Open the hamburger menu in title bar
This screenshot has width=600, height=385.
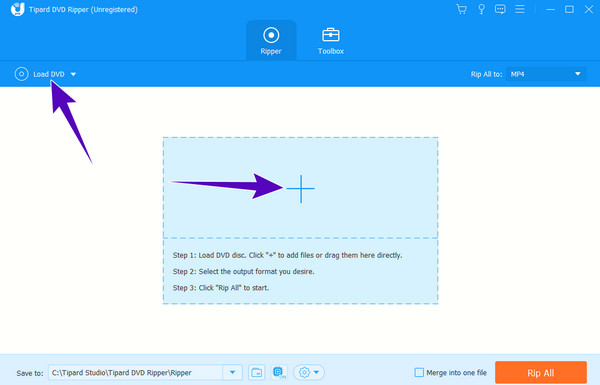520,9
